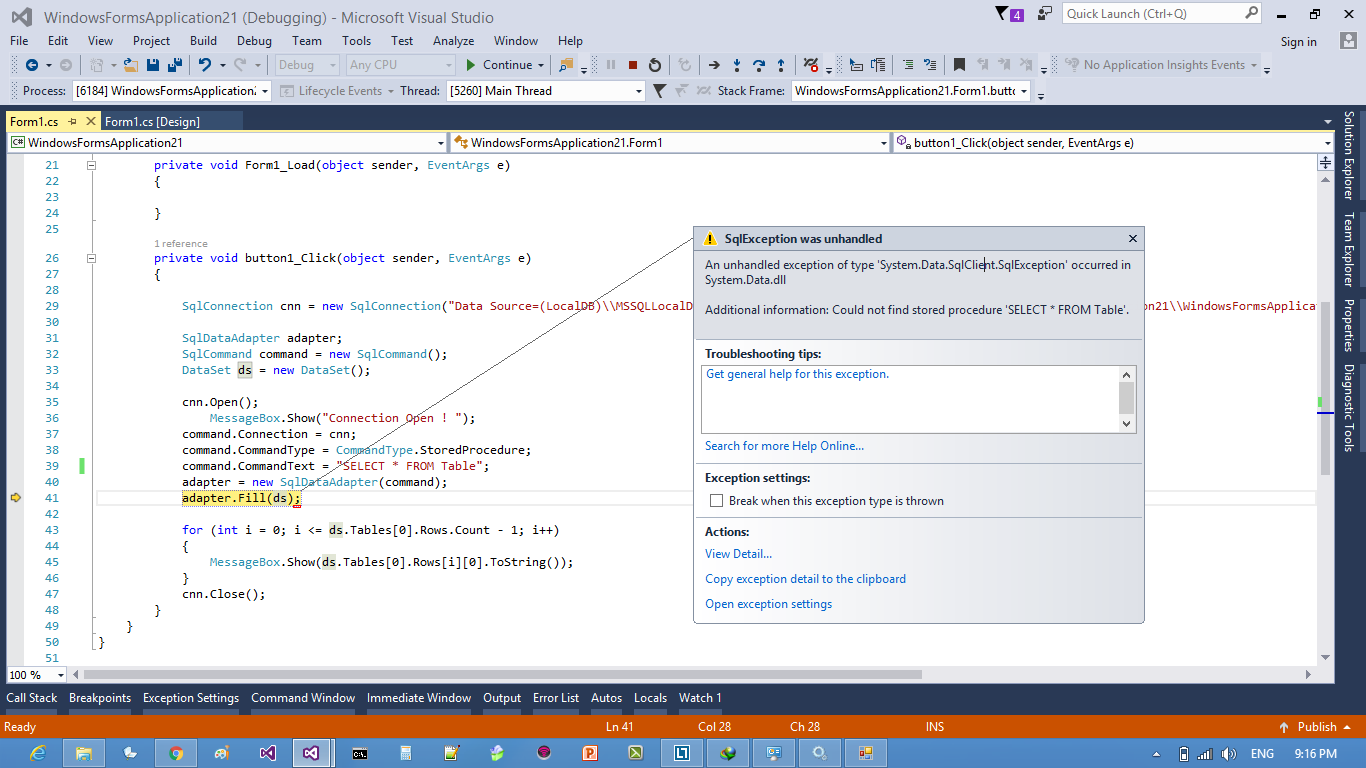Image resolution: width=1366 pixels, height=768 pixels.
Task: Close the SqlException dialog with X
Action: (x=1133, y=239)
